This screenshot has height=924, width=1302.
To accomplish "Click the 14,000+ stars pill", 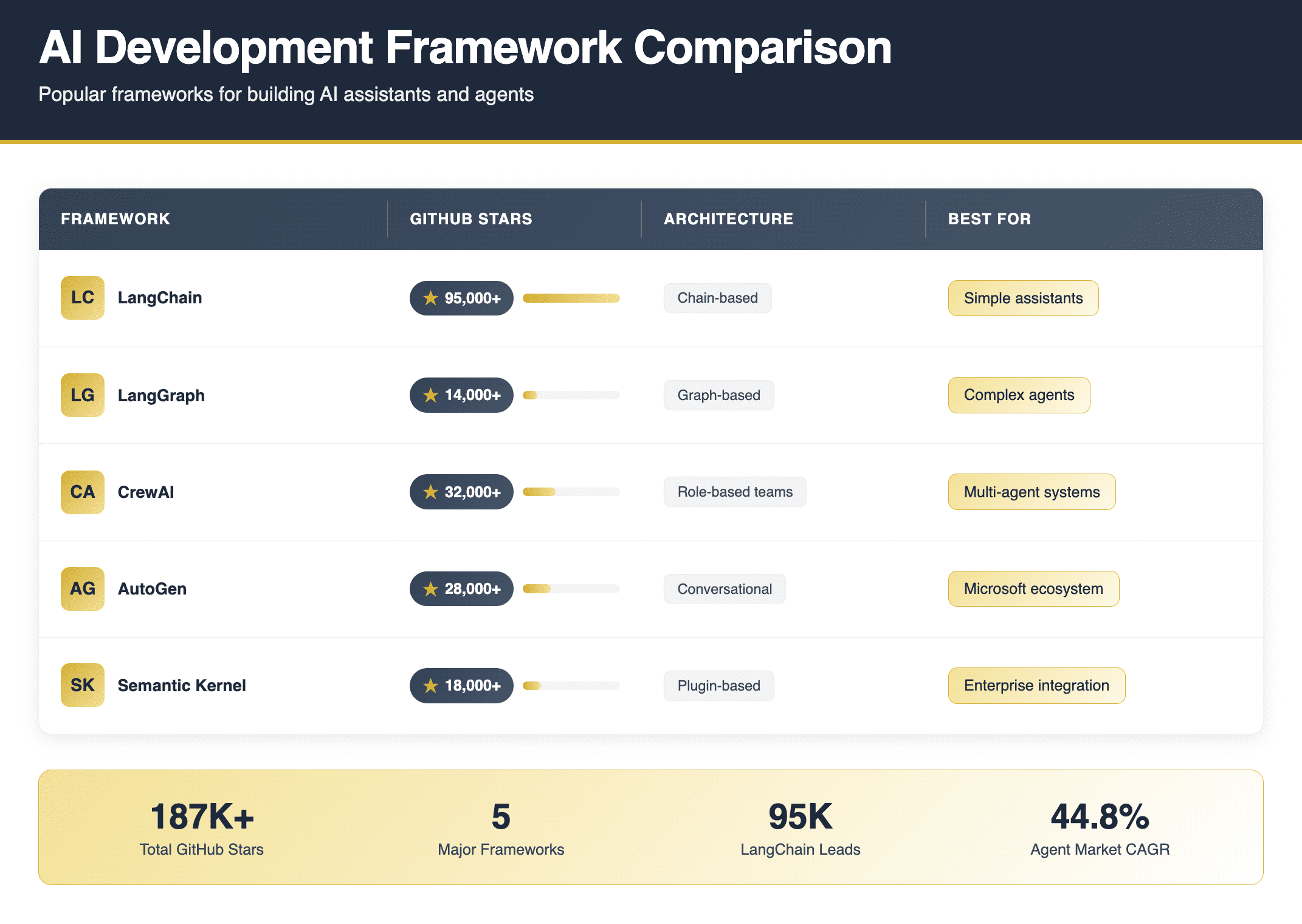I will [461, 395].
